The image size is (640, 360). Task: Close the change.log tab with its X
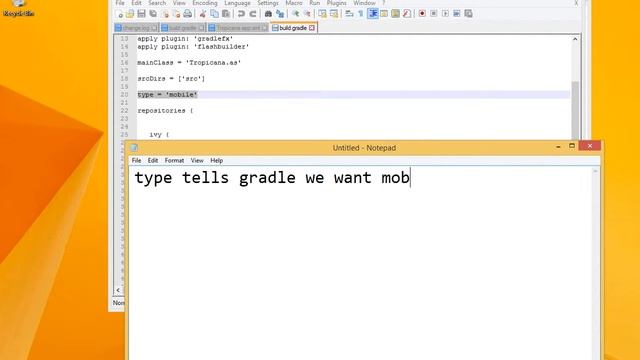(x=154, y=28)
